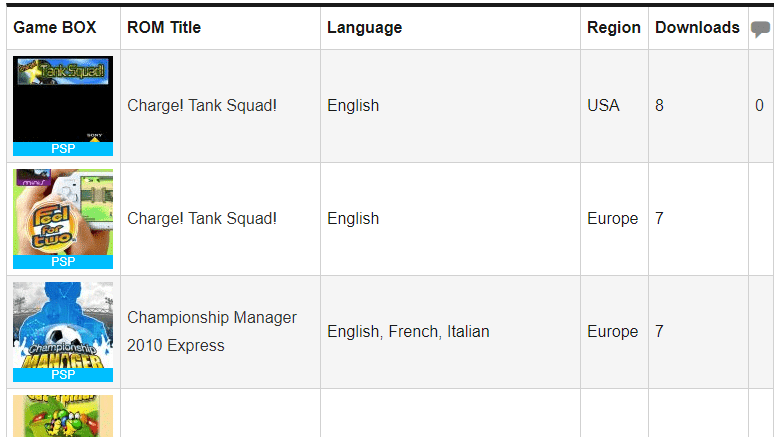The image size is (780, 437).
Task: Click the English, French, Italian language cell
Action: coord(408,331)
